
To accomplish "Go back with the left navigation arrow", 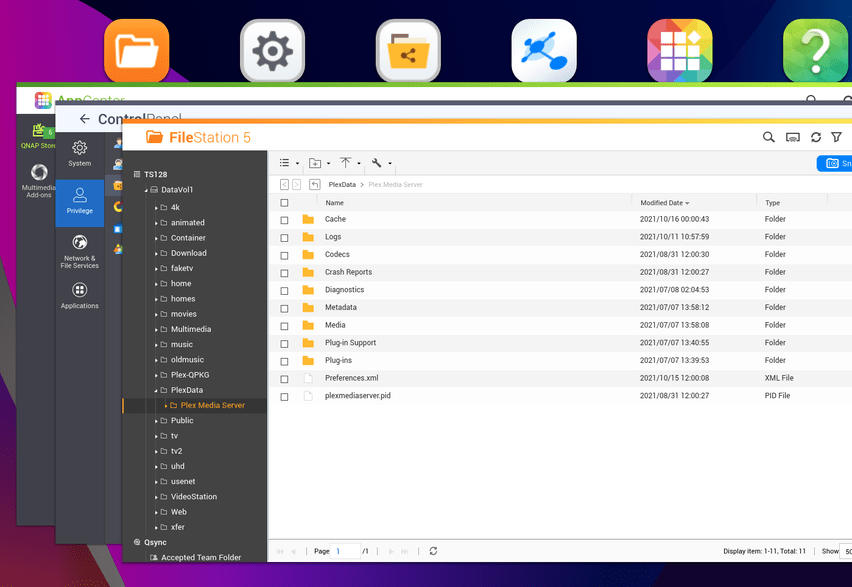I will [x=284, y=184].
